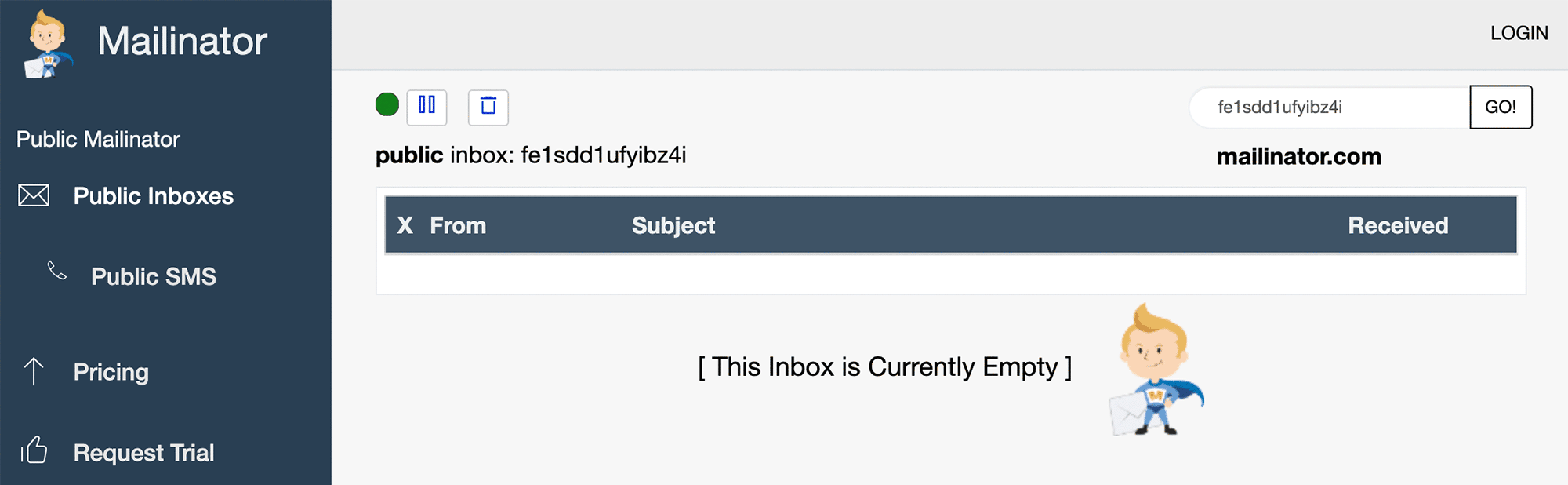
Task: Toggle select-all with the X column header
Action: tap(404, 226)
